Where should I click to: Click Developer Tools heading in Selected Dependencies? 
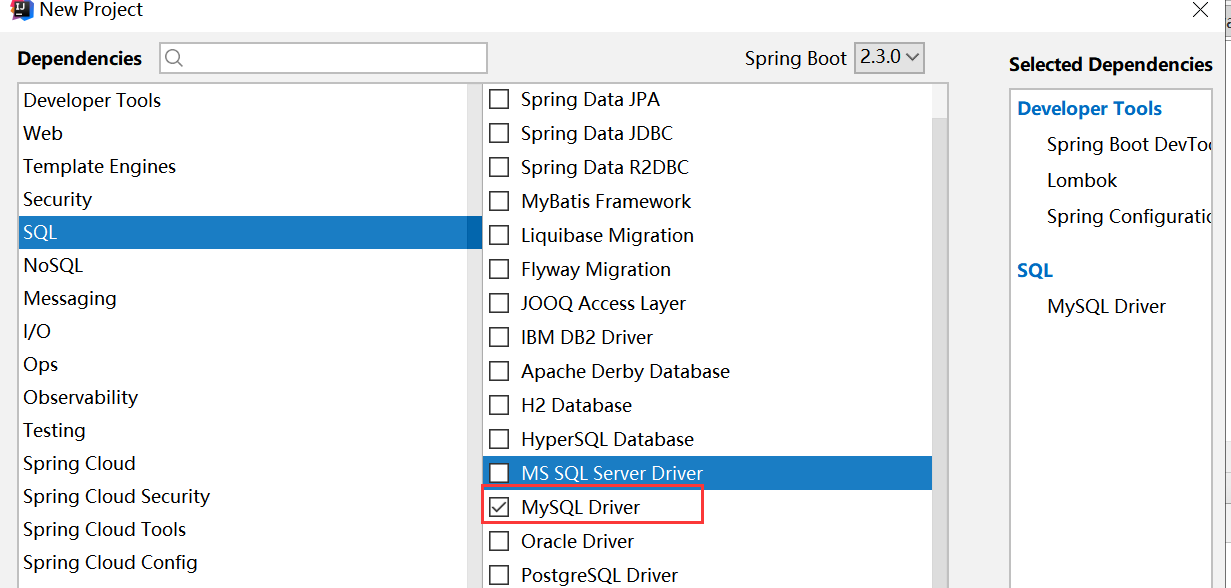1089,108
